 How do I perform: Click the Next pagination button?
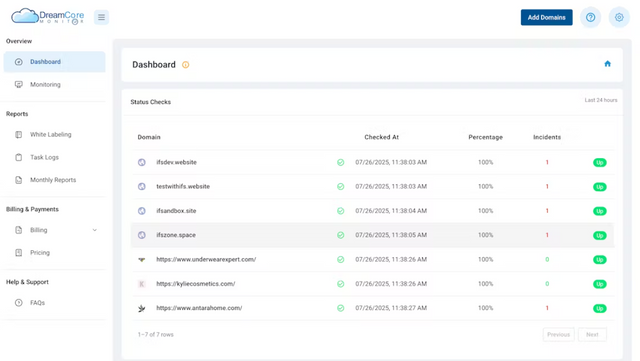592,334
